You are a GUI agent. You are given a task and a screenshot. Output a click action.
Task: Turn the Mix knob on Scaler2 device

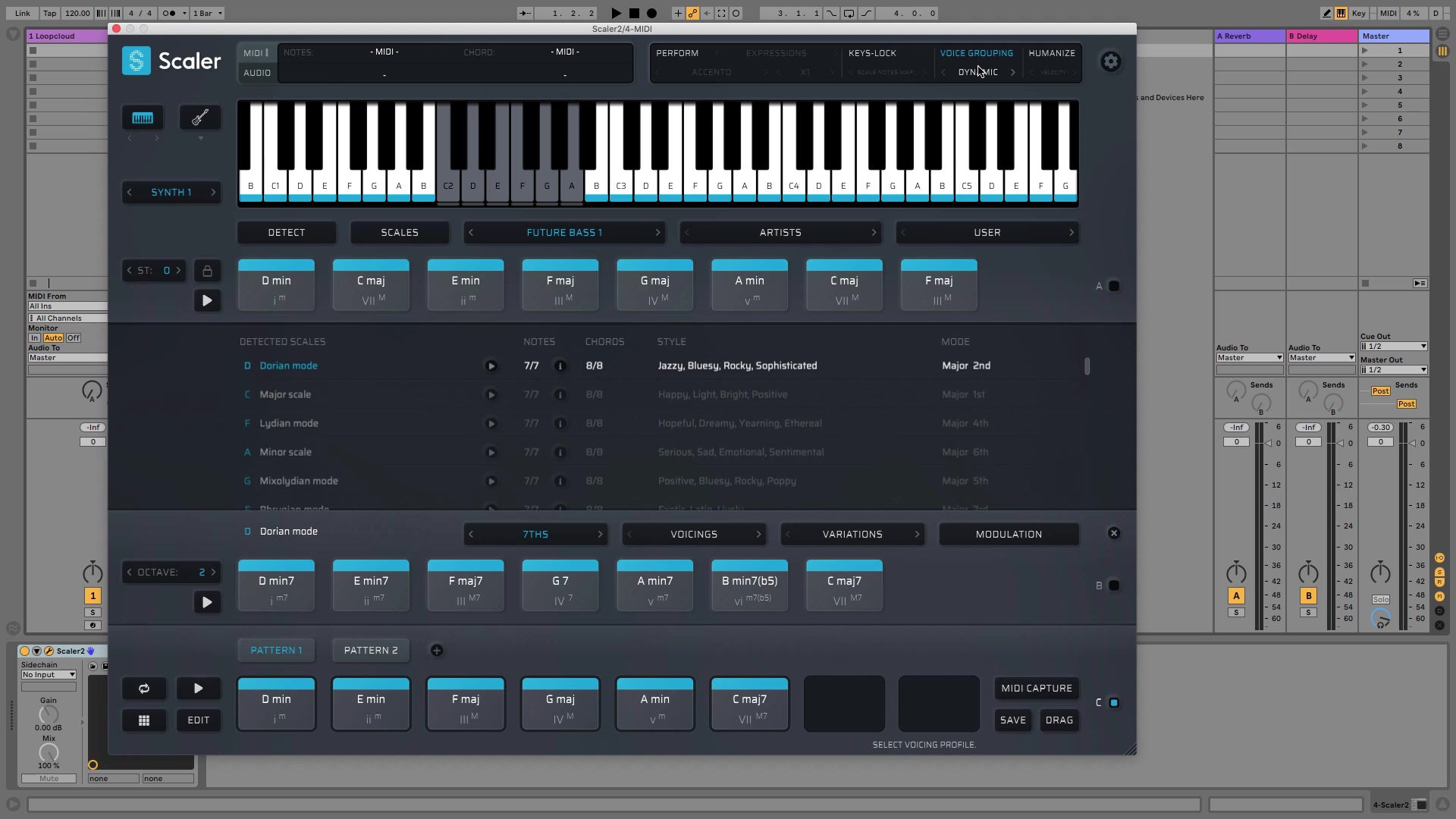pyautogui.click(x=48, y=753)
